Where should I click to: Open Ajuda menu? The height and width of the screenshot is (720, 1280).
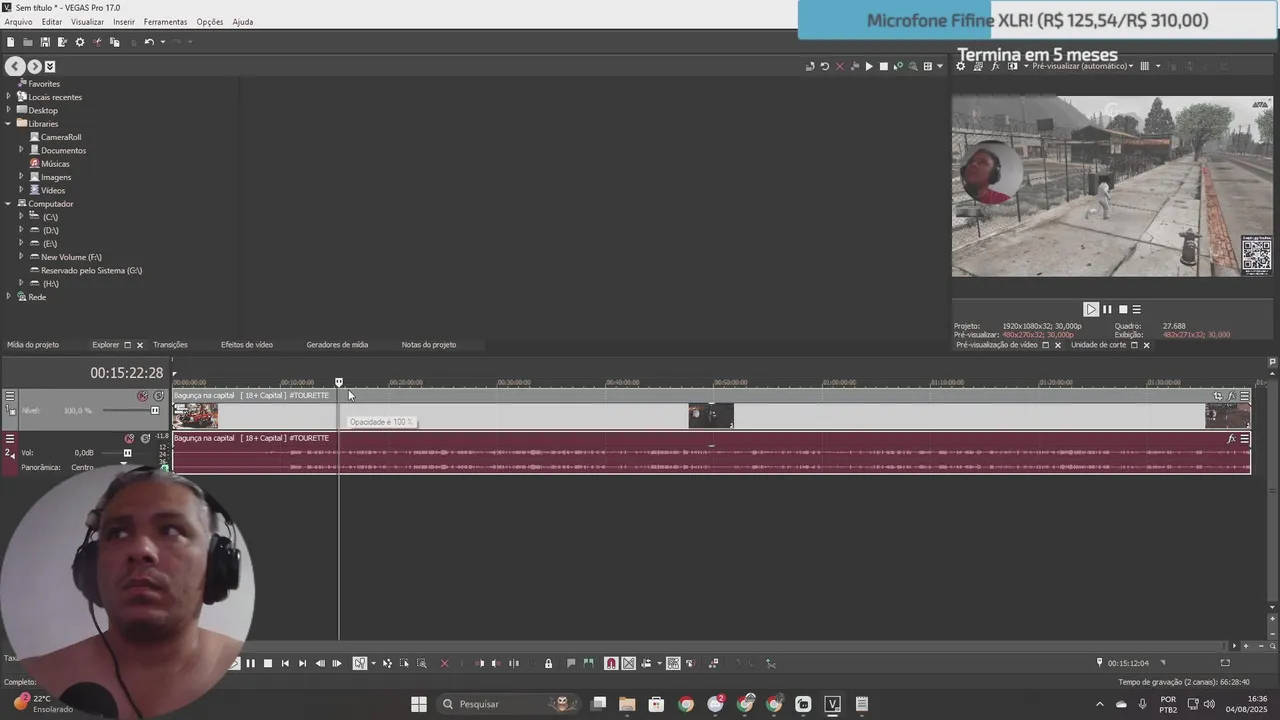click(x=243, y=22)
